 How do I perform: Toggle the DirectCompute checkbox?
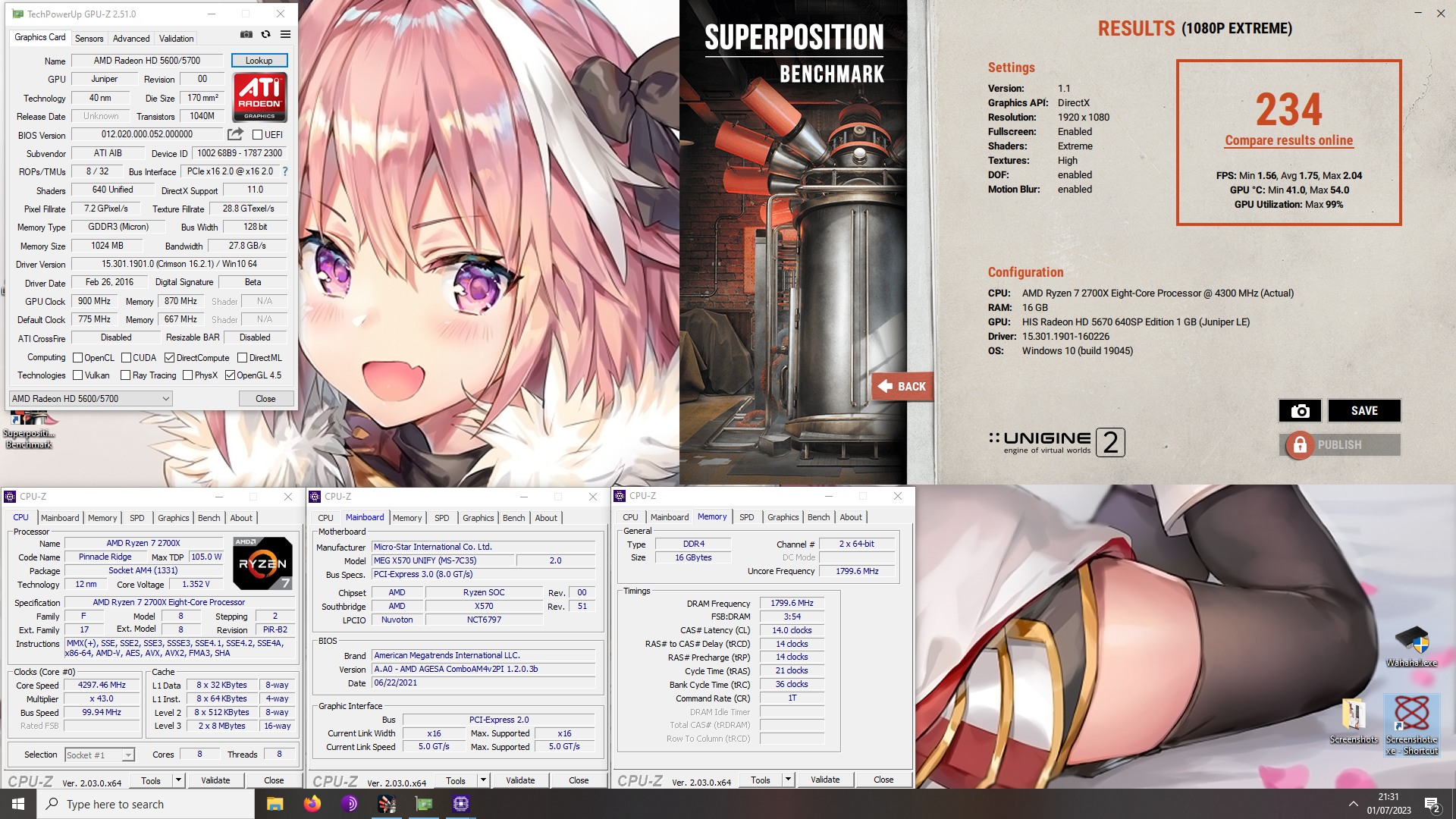[169, 358]
